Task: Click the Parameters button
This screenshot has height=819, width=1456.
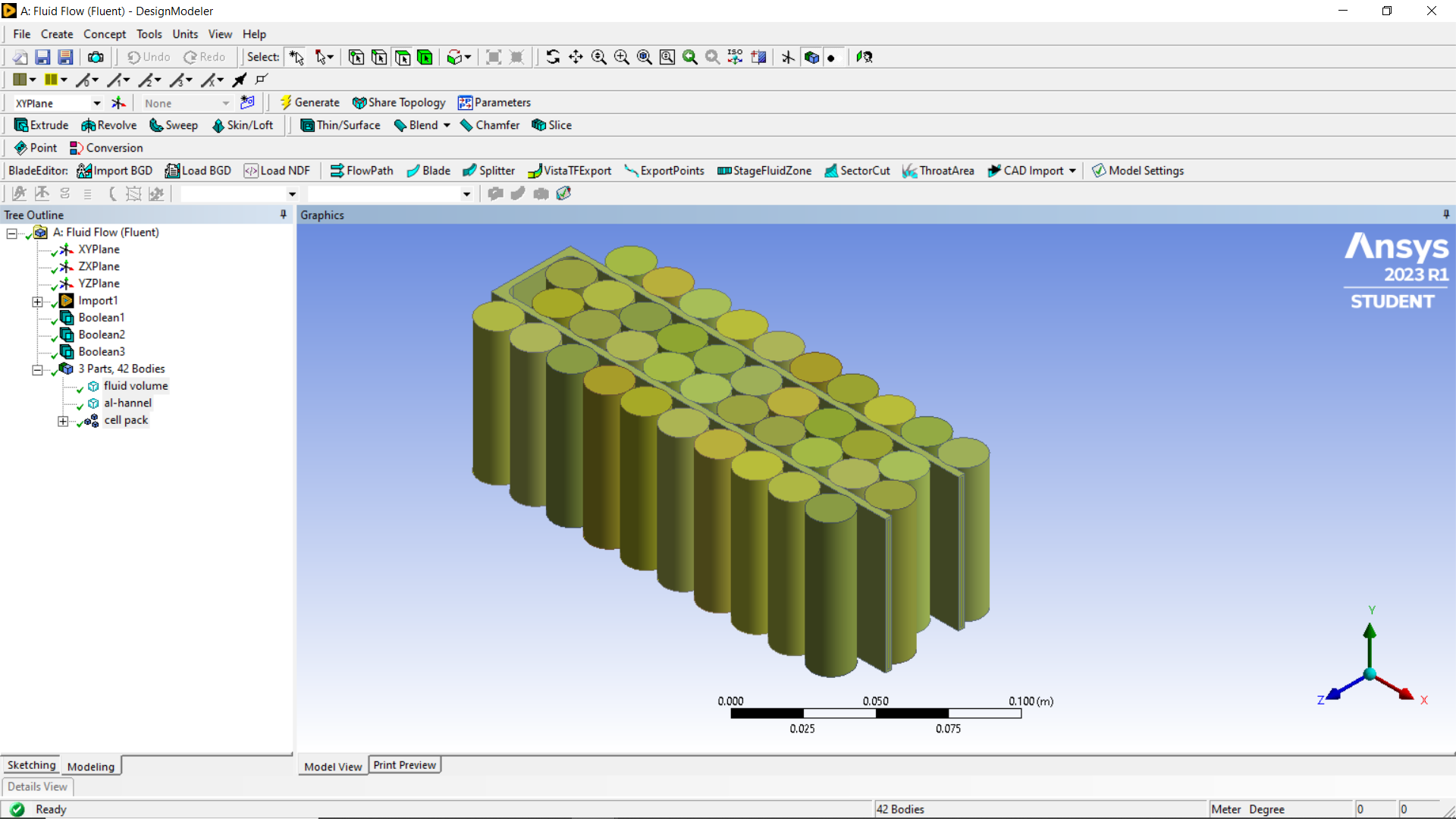Action: [x=494, y=102]
